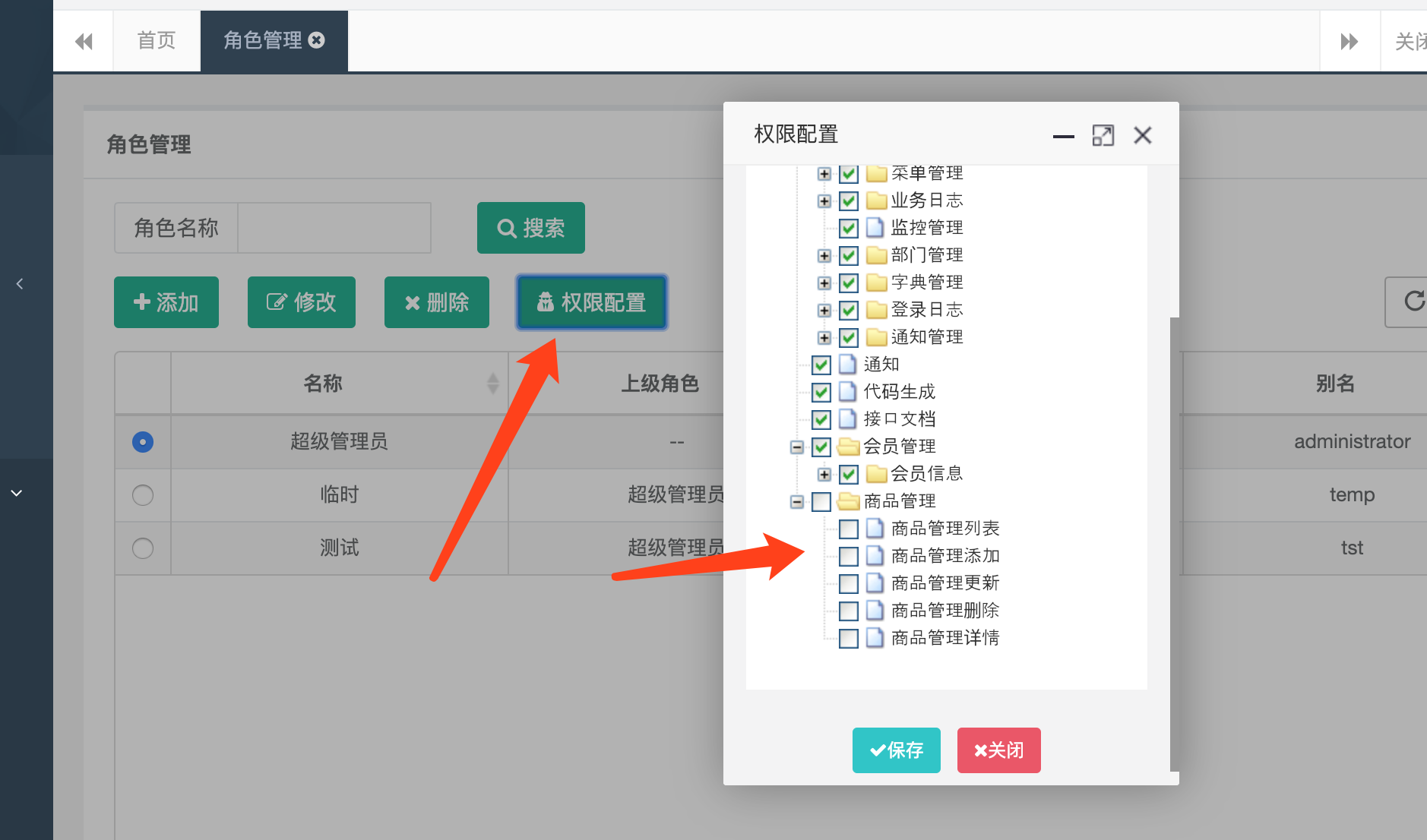The width and height of the screenshot is (1427, 840).
Task: Close the 权限配置 dialog with the X icon
Action: (1143, 135)
